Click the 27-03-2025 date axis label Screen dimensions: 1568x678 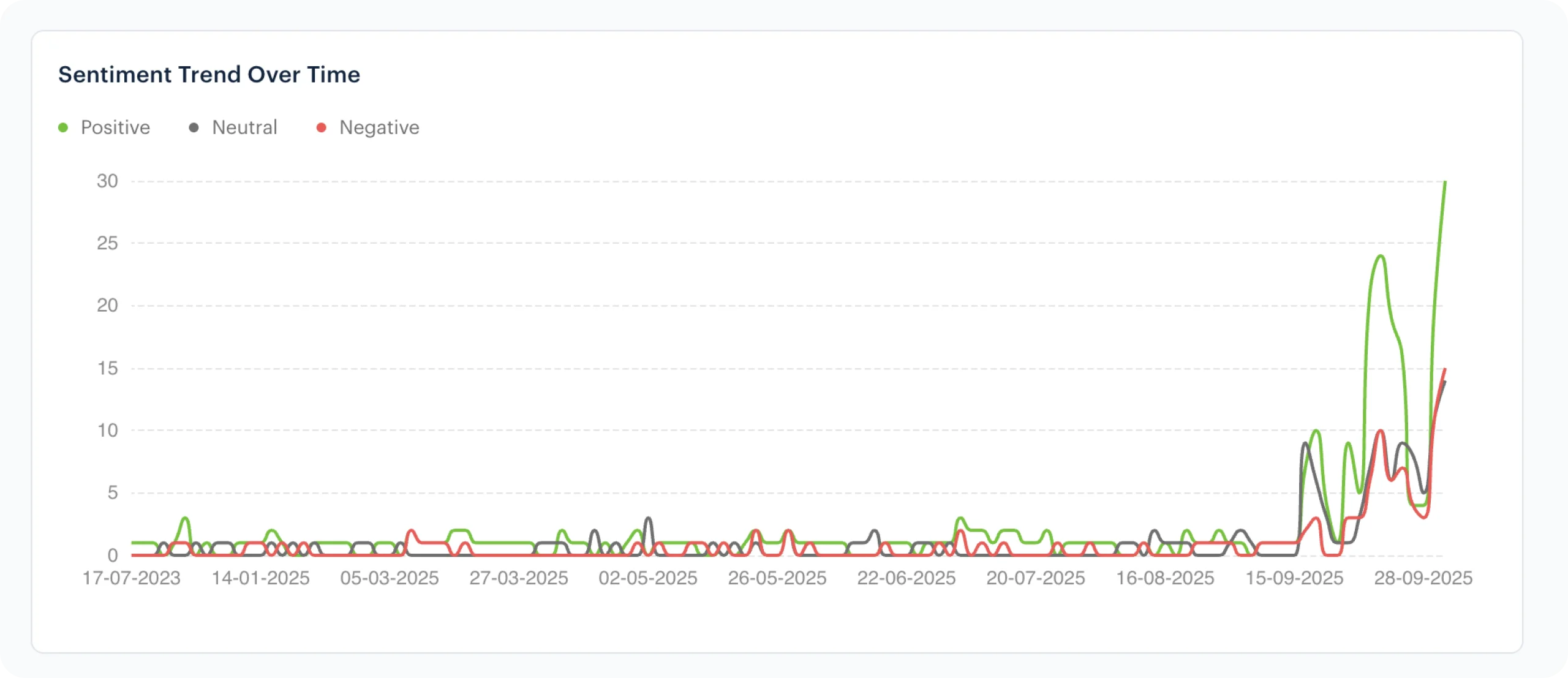pos(519,578)
